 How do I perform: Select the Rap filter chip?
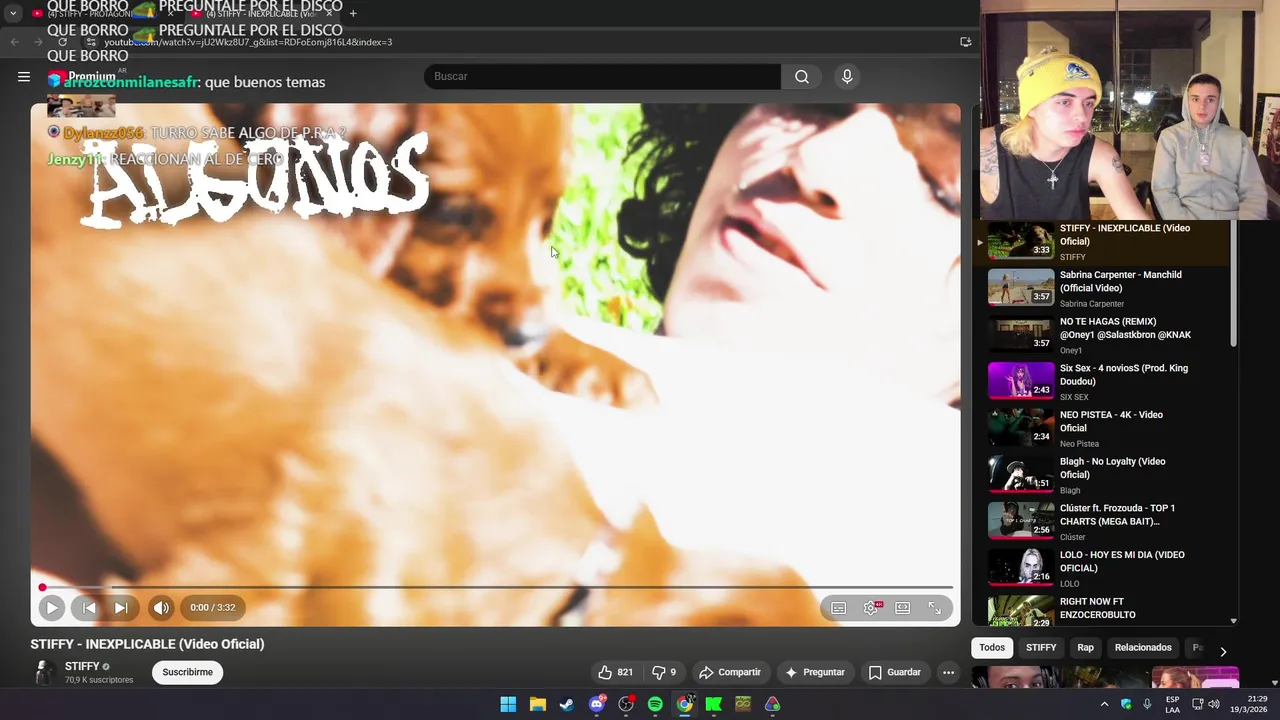[x=1086, y=647]
